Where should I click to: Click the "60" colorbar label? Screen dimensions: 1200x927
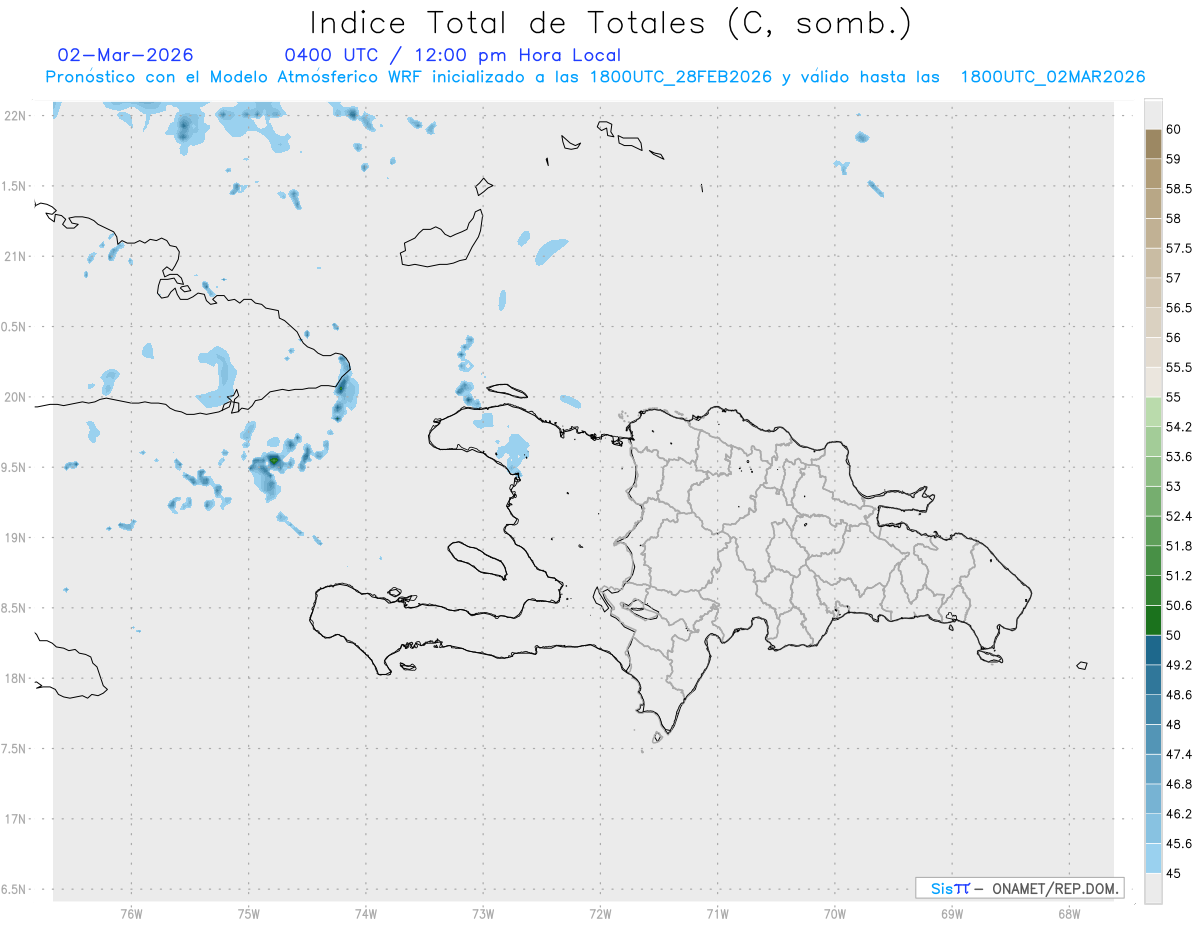click(1174, 129)
